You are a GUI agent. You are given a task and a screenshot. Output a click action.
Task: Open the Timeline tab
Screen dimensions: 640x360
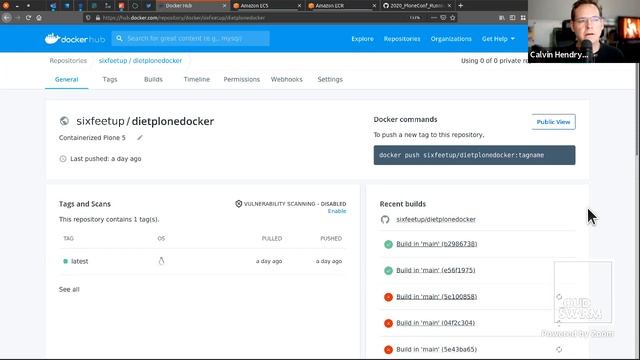197,79
